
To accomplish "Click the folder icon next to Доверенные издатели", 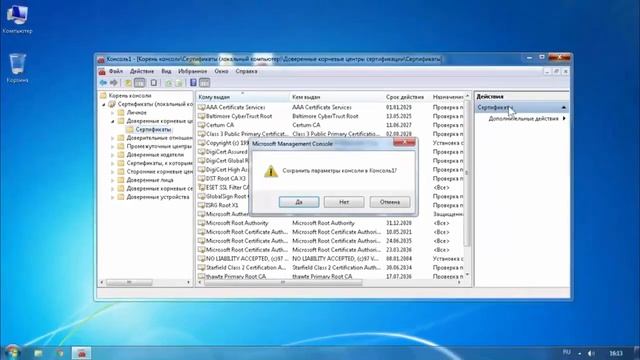I will [121, 155].
